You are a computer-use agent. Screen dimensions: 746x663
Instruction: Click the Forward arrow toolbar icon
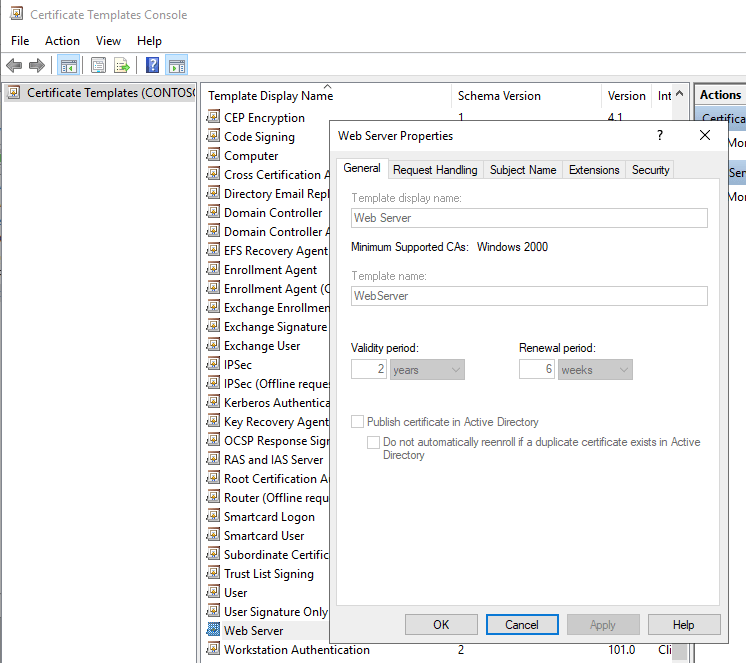point(37,66)
